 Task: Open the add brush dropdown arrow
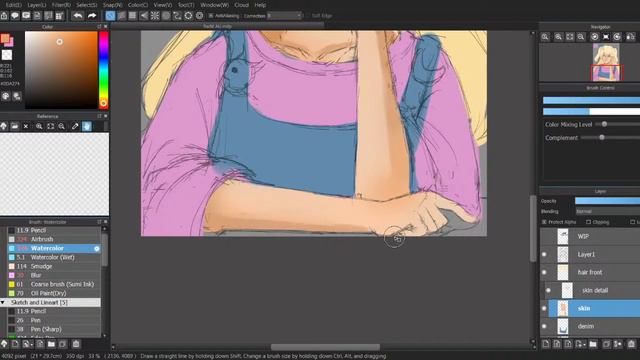(31, 344)
